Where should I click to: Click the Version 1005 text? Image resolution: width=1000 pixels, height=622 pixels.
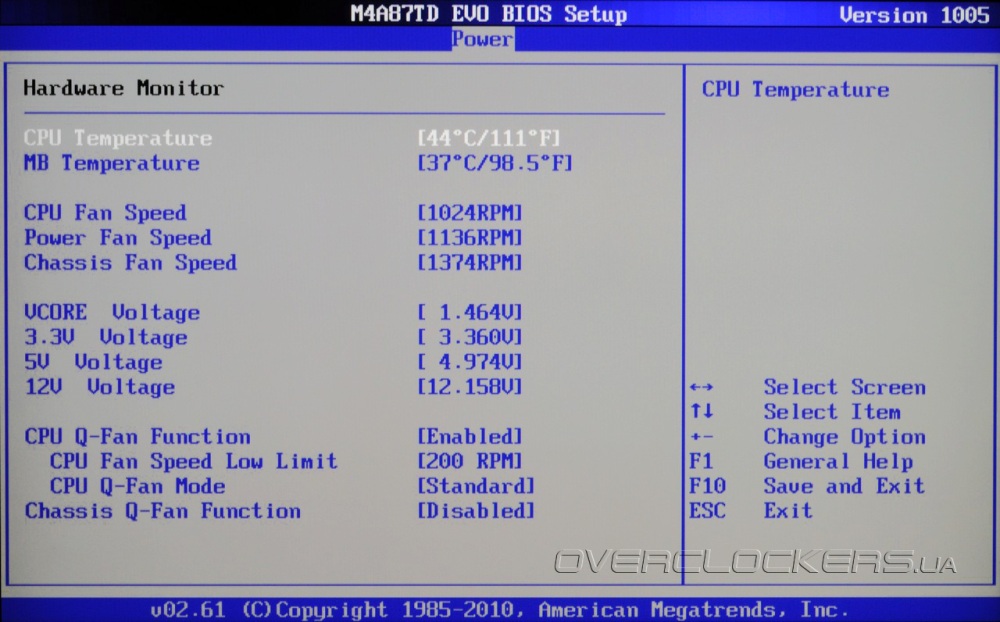915,15
